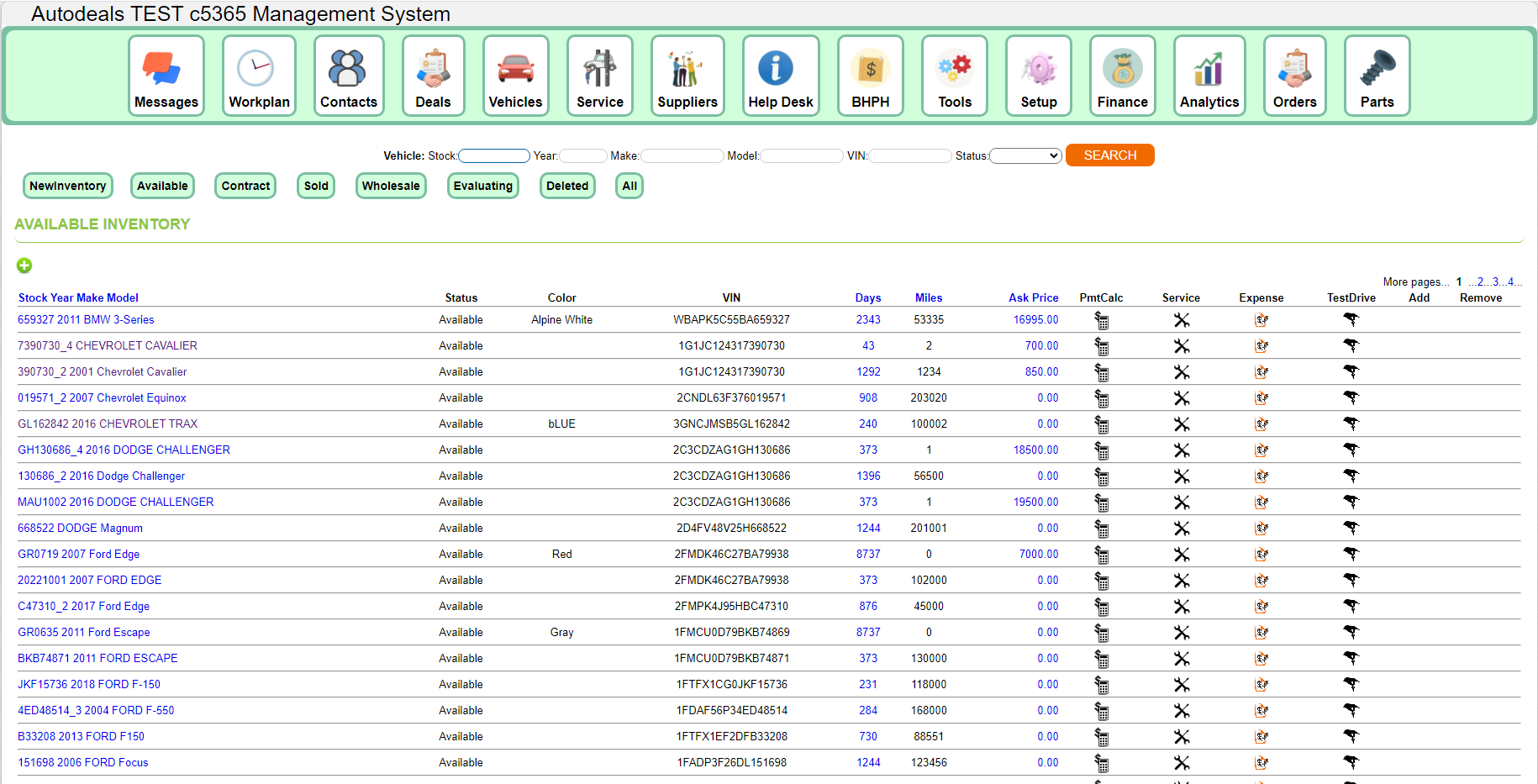Switch to the Deleted inventory view
This screenshot has width=1538, height=784.
pyautogui.click(x=567, y=186)
